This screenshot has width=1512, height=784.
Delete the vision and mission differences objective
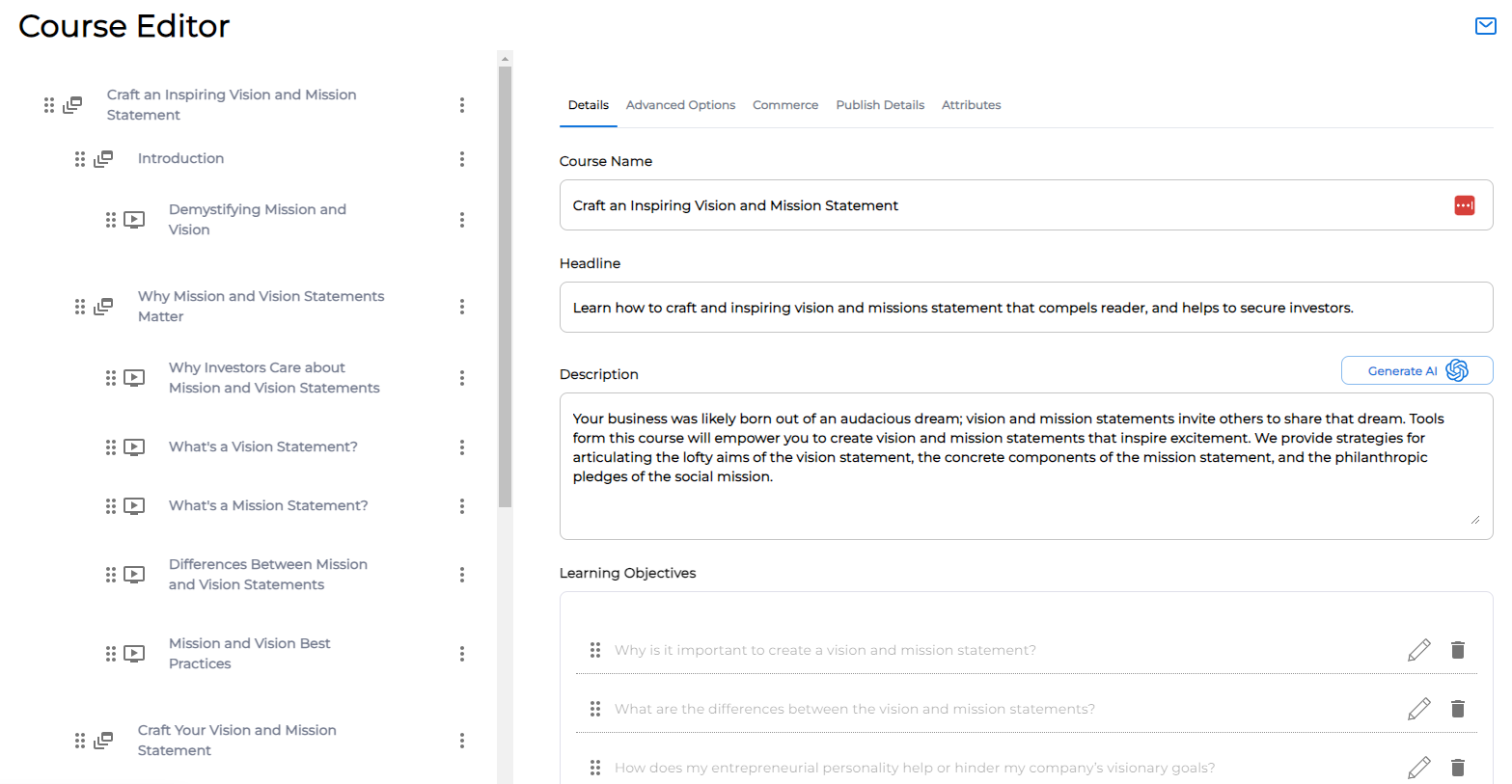click(x=1457, y=709)
